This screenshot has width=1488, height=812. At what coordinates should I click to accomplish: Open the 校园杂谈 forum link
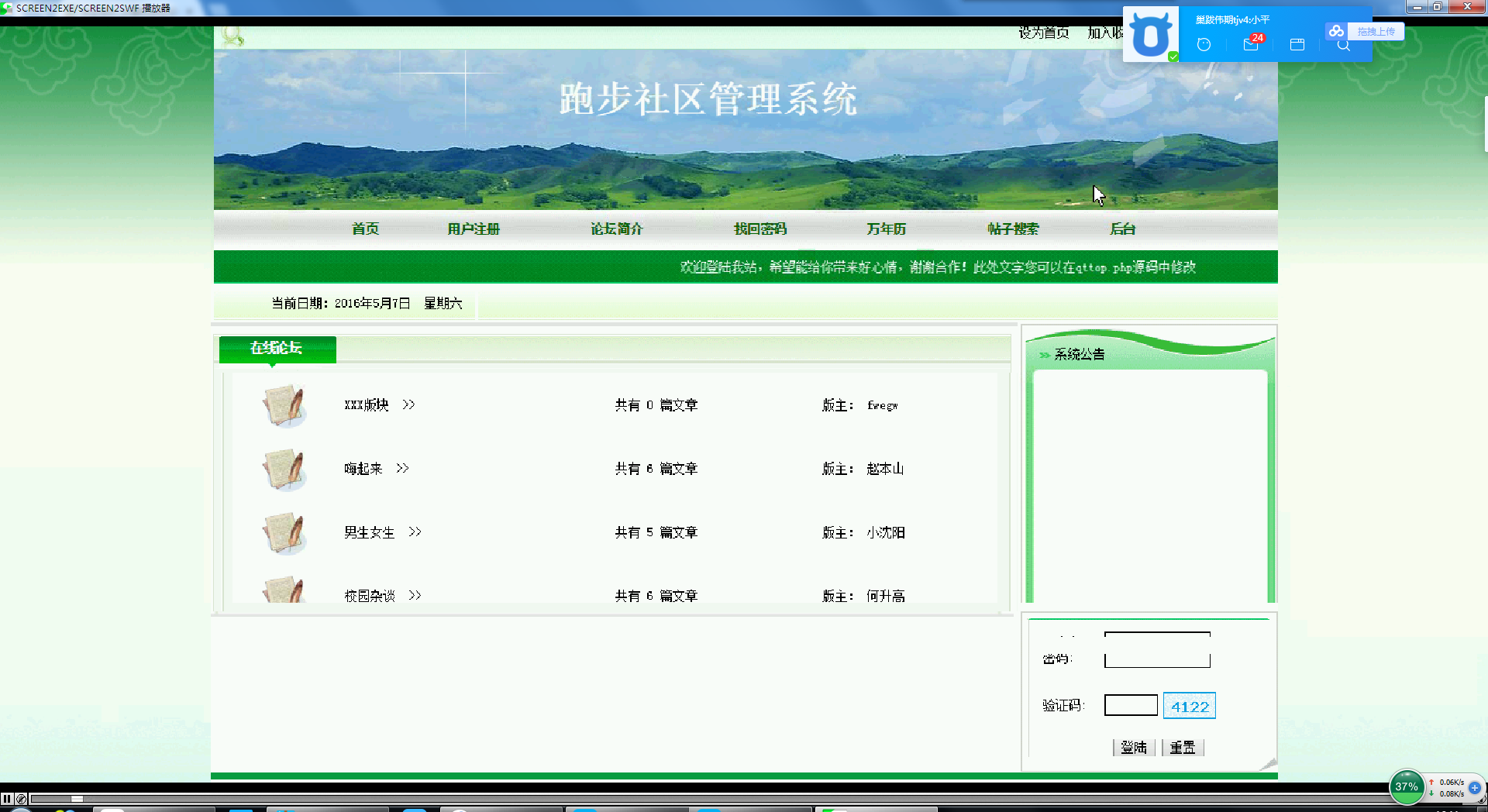[x=370, y=596]
